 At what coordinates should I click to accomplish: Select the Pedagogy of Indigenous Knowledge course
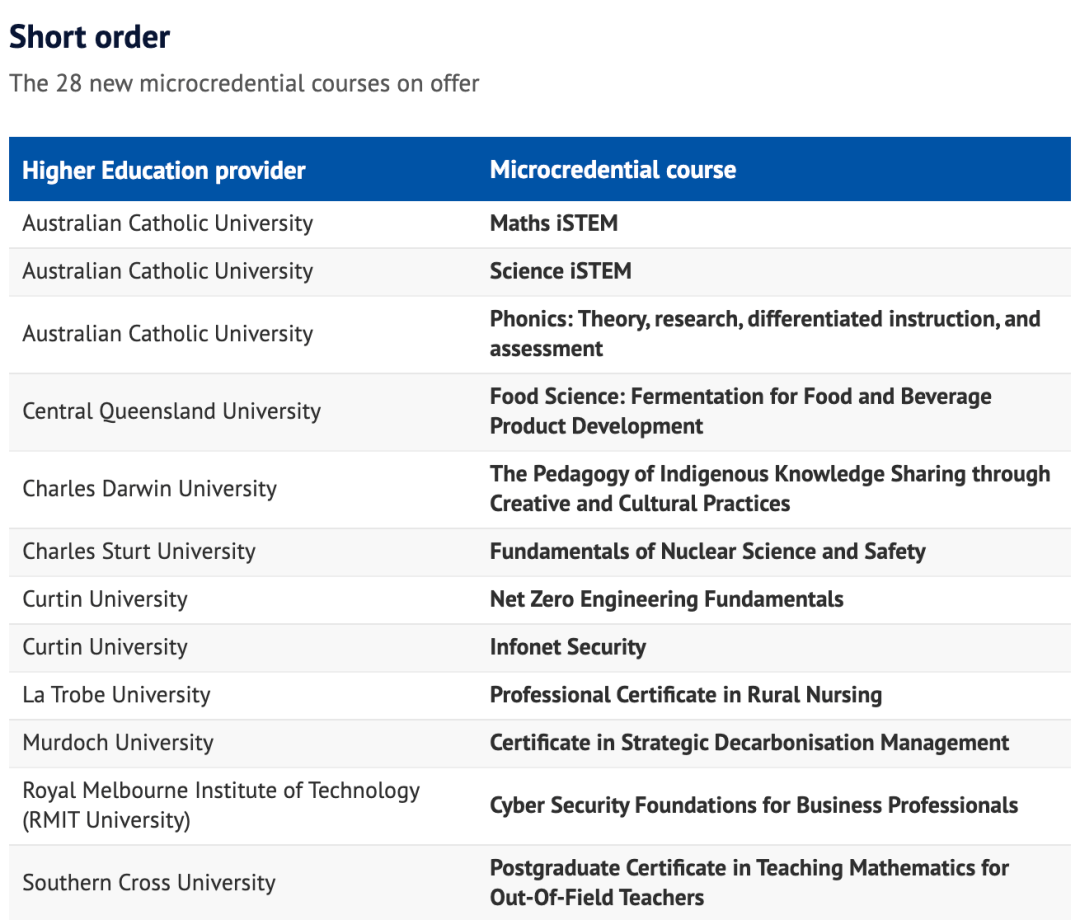click(x=770, y=488)
